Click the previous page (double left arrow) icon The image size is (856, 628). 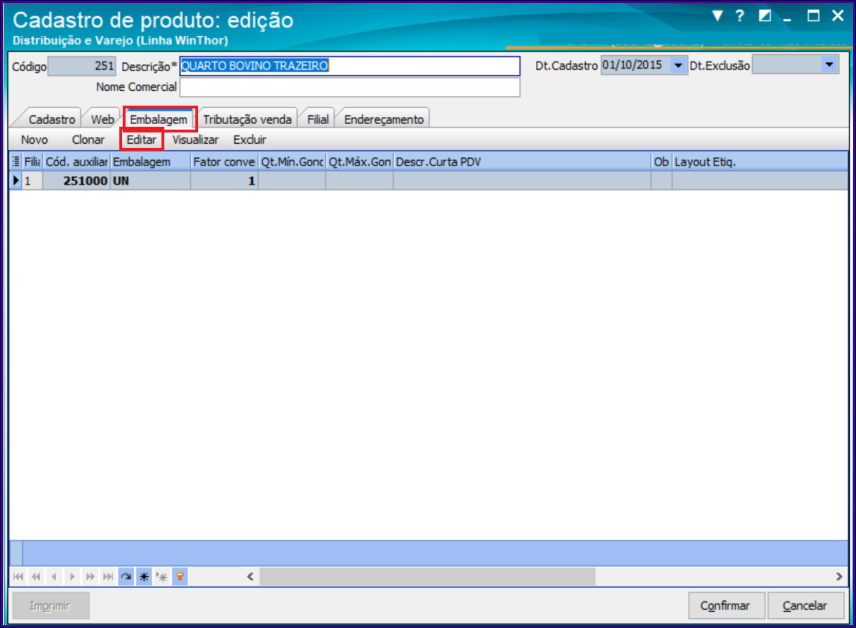37,577
